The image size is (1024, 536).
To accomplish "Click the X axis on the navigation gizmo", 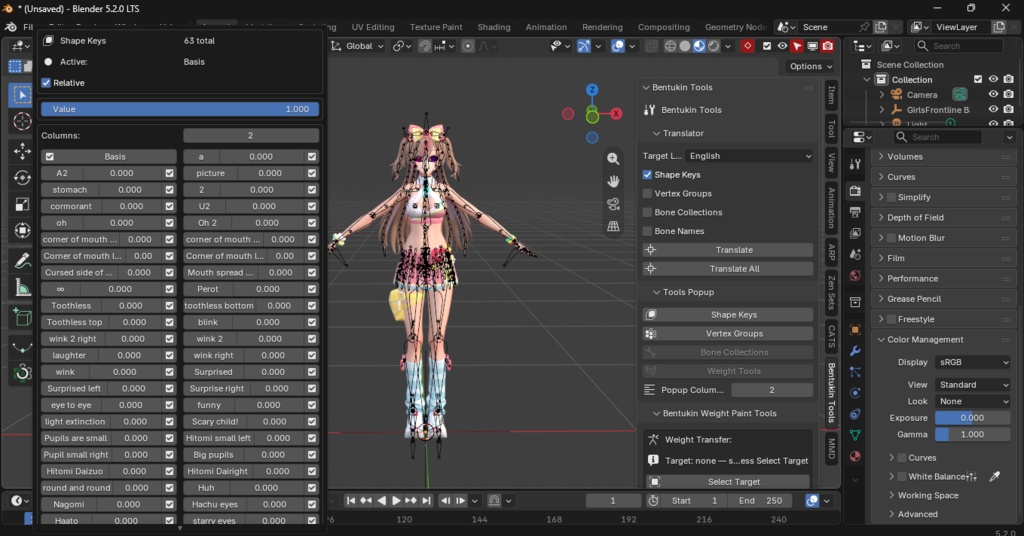I will tap(616, 114).
